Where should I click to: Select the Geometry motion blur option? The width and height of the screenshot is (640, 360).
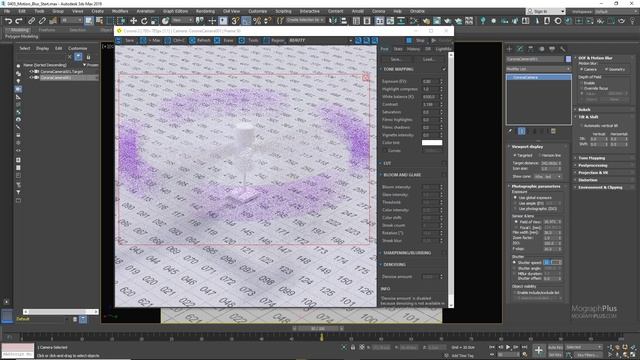[x=606, y=69]
